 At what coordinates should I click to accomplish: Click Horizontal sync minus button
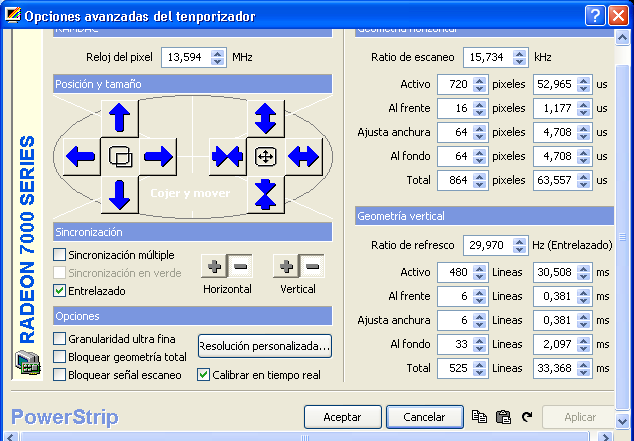pyautogui.click(x=240, y=266)
